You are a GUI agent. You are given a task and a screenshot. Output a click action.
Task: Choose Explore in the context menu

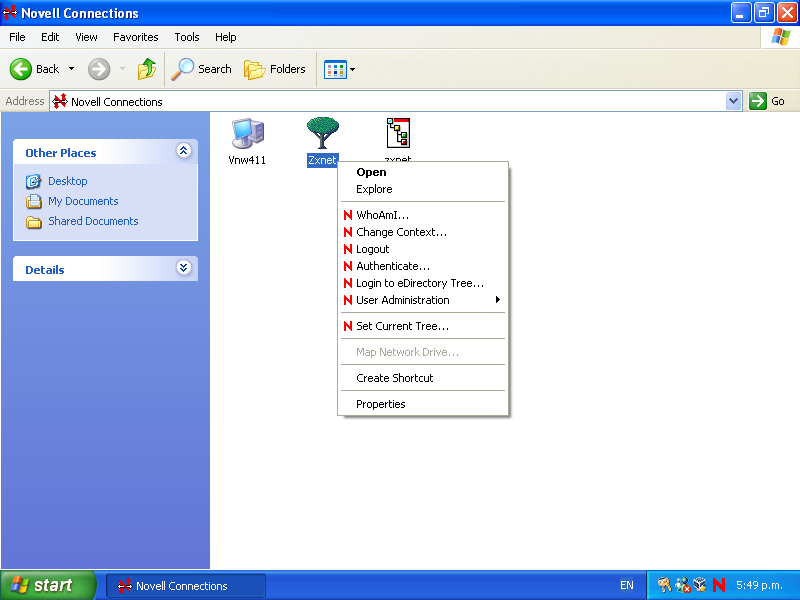pyautogui.click(x=423, y=189)
